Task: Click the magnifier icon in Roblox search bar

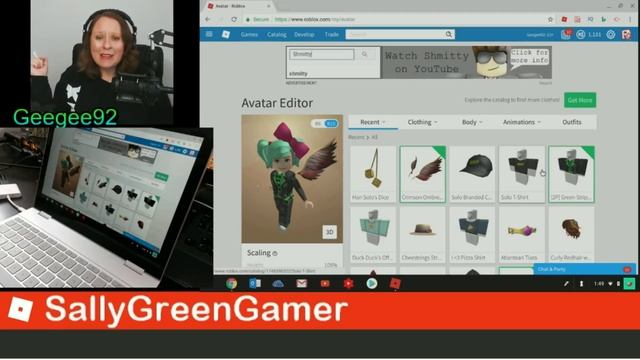Action: click(449, 34)
